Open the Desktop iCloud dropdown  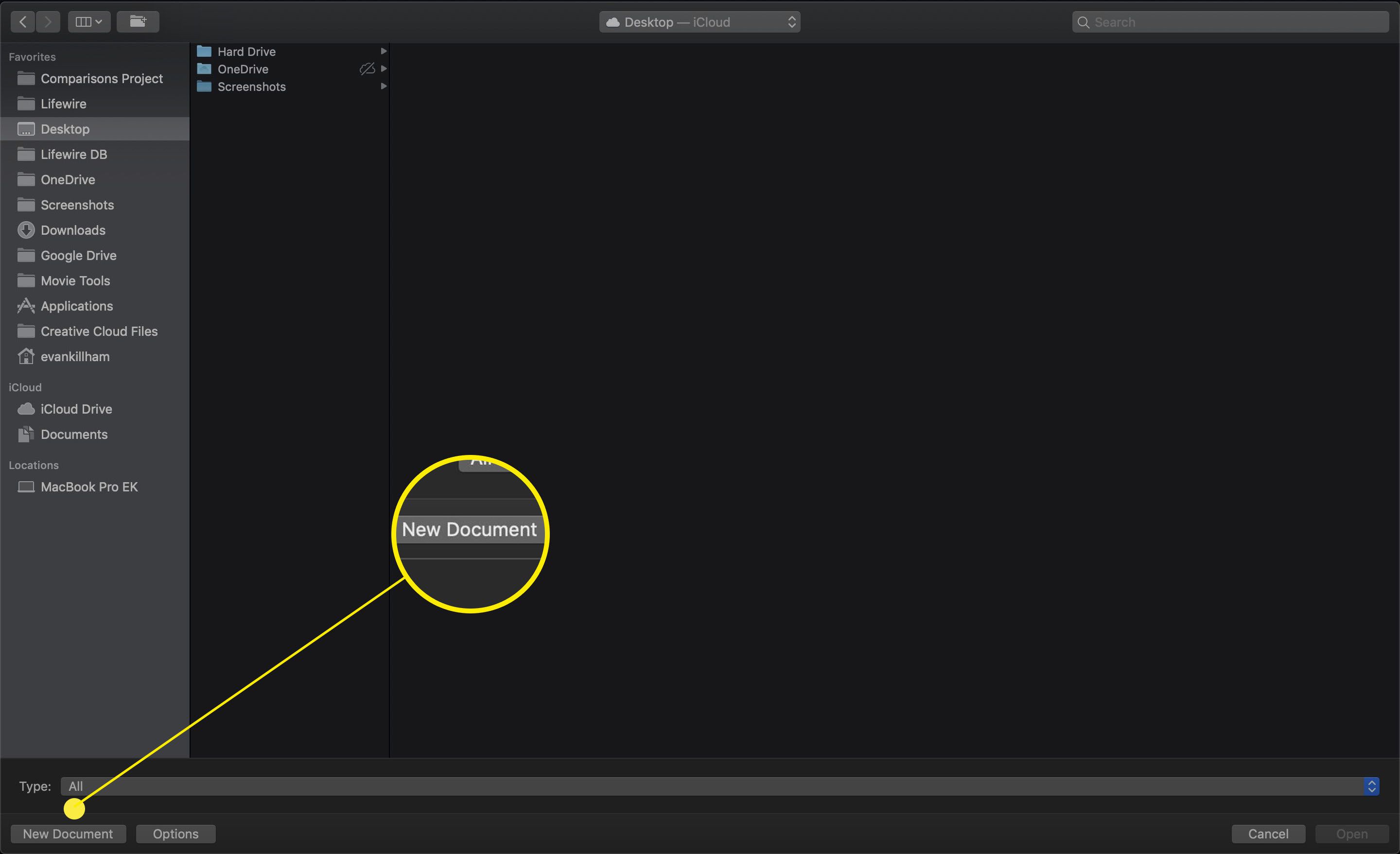pos(701,21)
